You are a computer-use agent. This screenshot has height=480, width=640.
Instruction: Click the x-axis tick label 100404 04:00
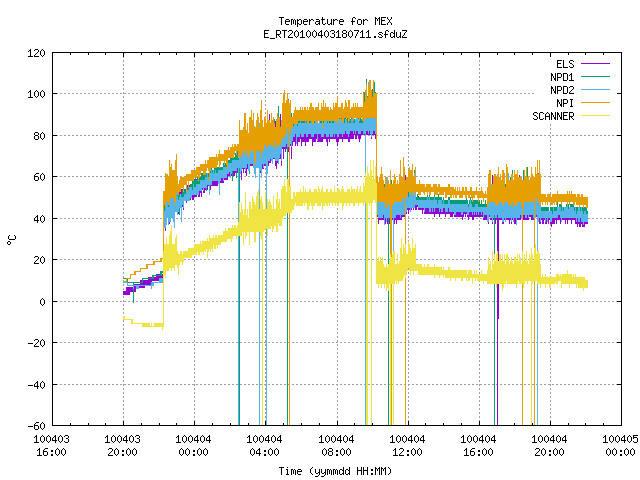click(x=264, y=446)
